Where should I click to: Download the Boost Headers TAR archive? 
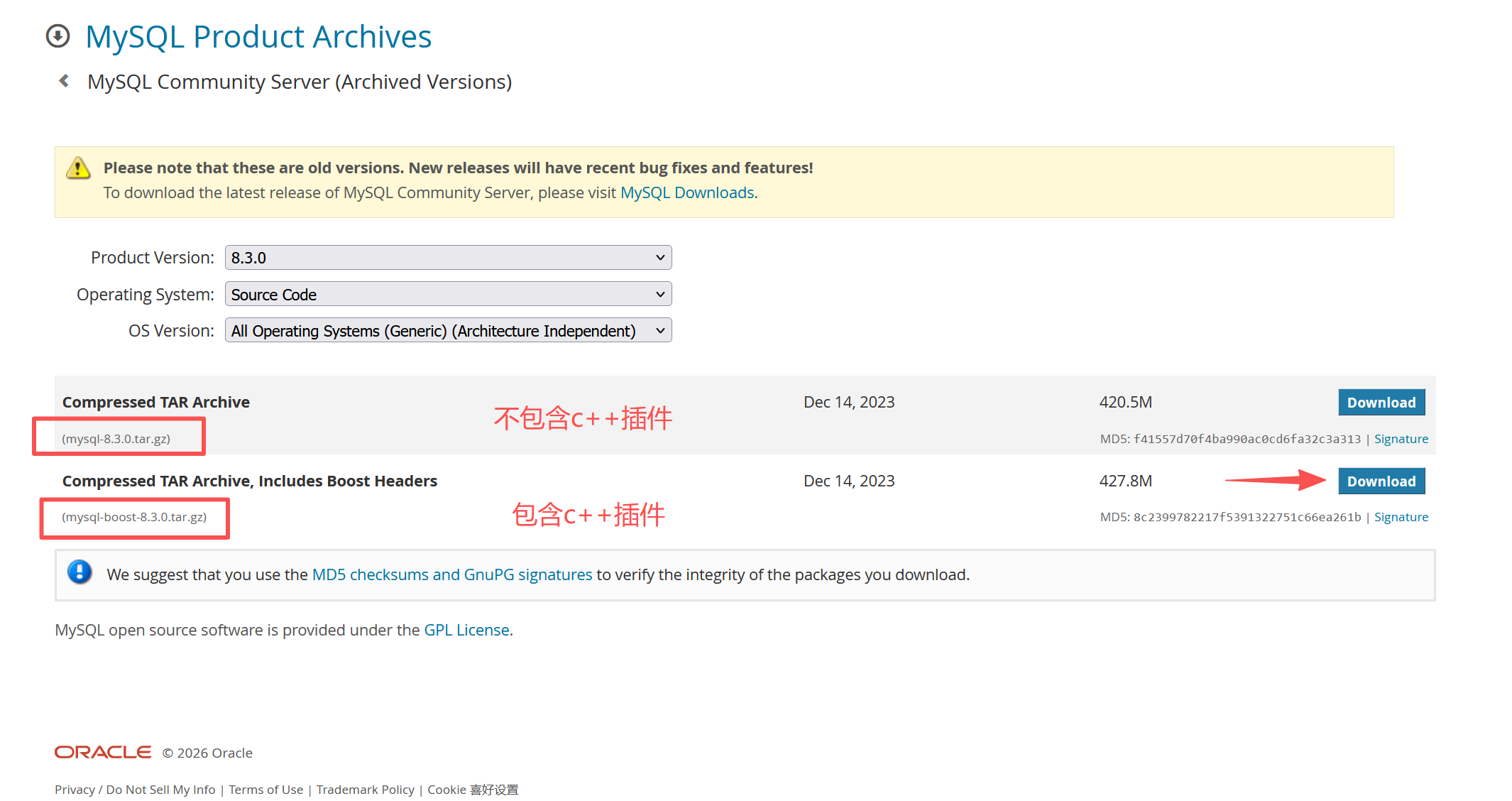(x=1381, y=481)
